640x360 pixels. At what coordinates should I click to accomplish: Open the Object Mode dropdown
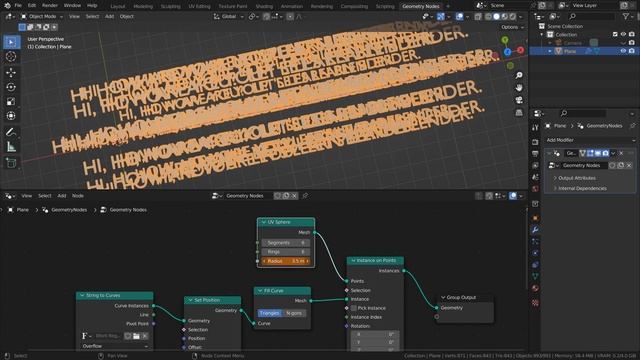coord(41,16)
